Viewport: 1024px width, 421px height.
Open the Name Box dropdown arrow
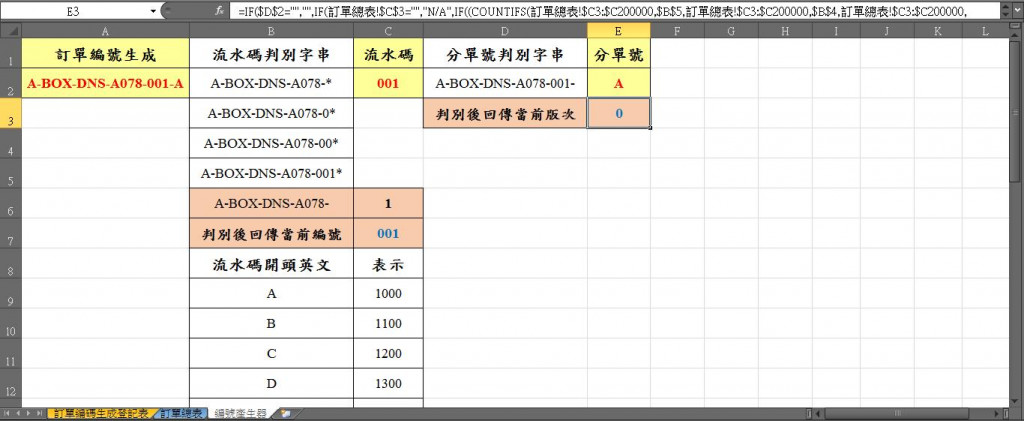tap(153, 11)
